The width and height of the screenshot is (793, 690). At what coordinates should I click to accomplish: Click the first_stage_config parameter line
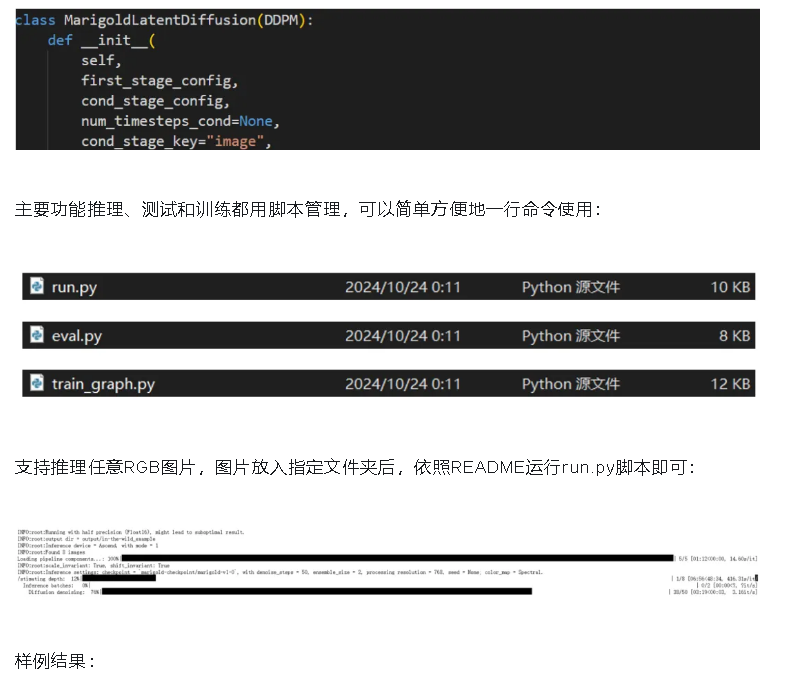[x=160, y=81]
